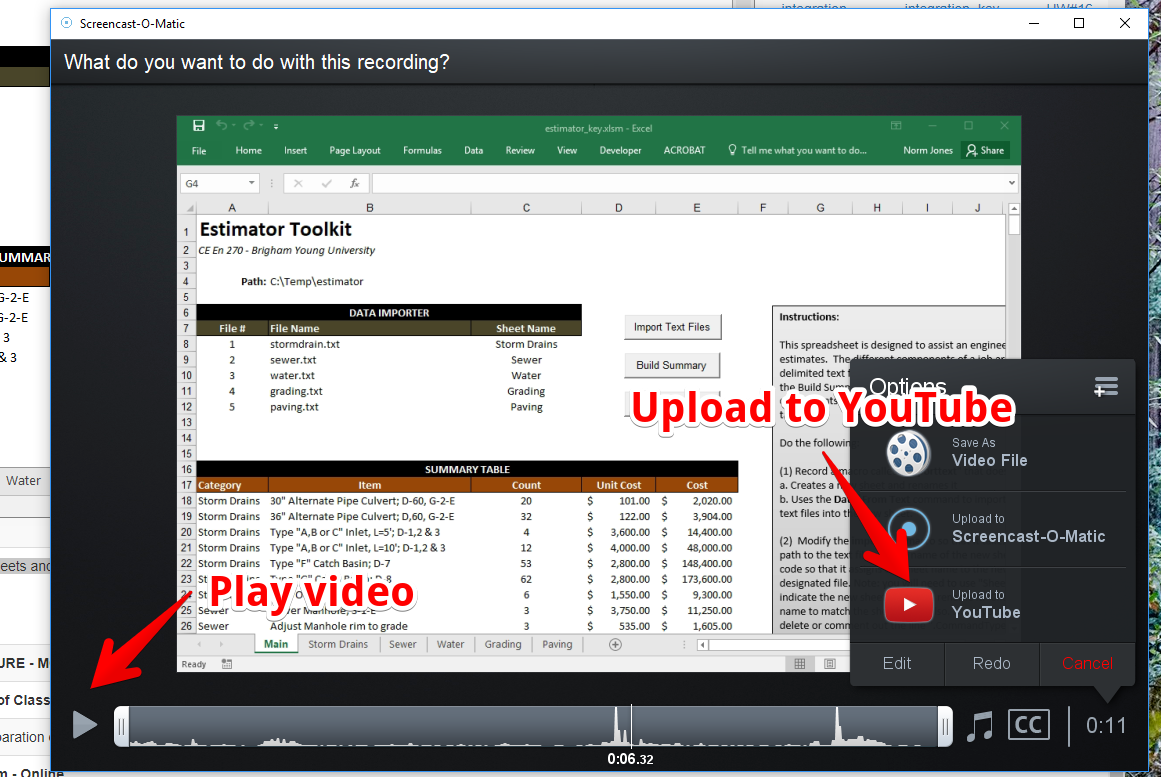Click the Screencast-O-Matic upload icon

pos(909,529)
